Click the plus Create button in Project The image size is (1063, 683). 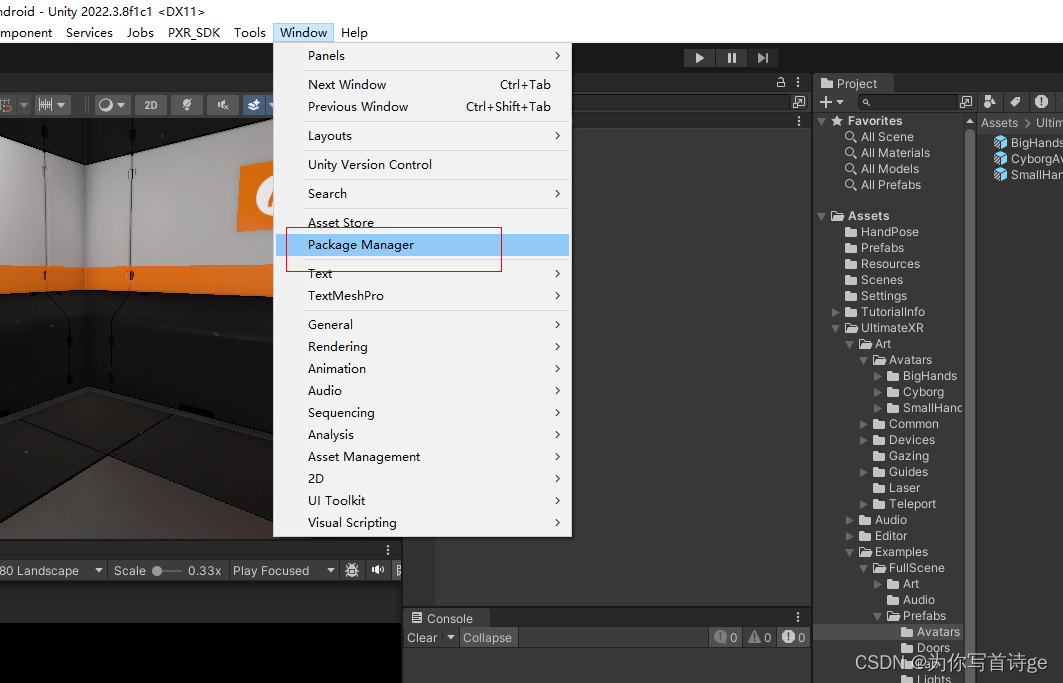pos(830,102)
